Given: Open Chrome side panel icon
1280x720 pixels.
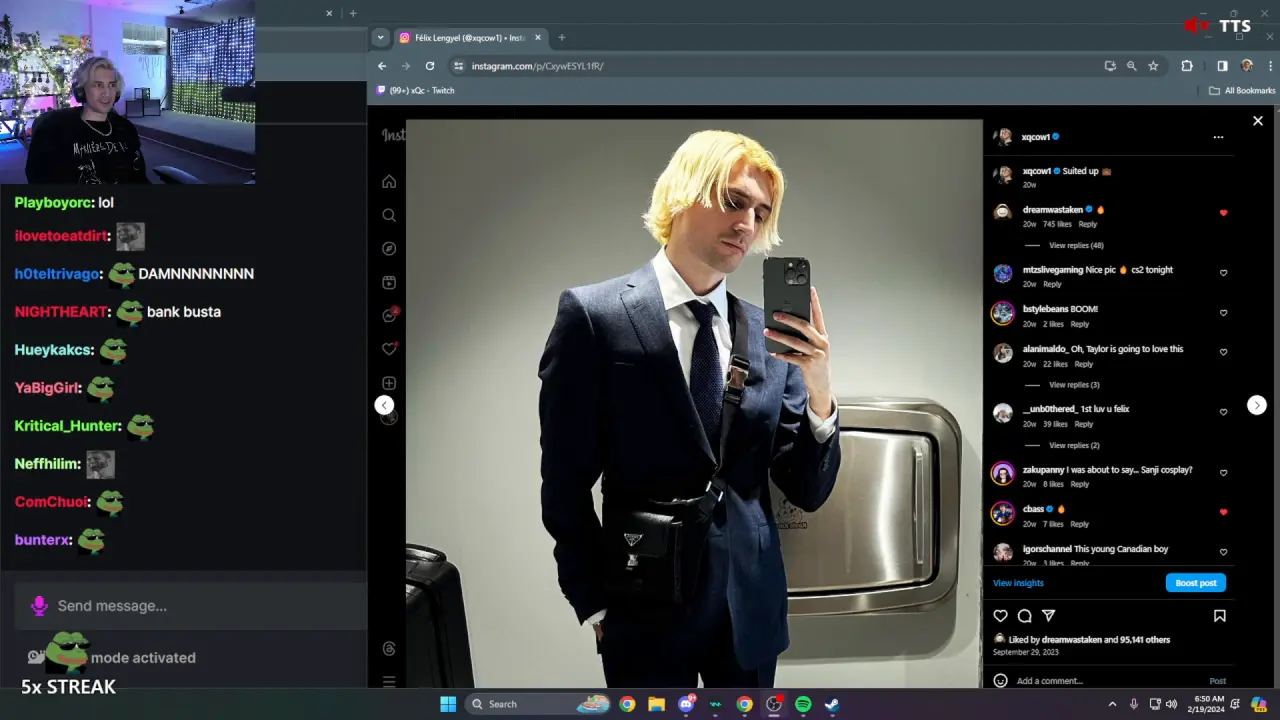Looking at the screenshot, I should (1222, 66).
